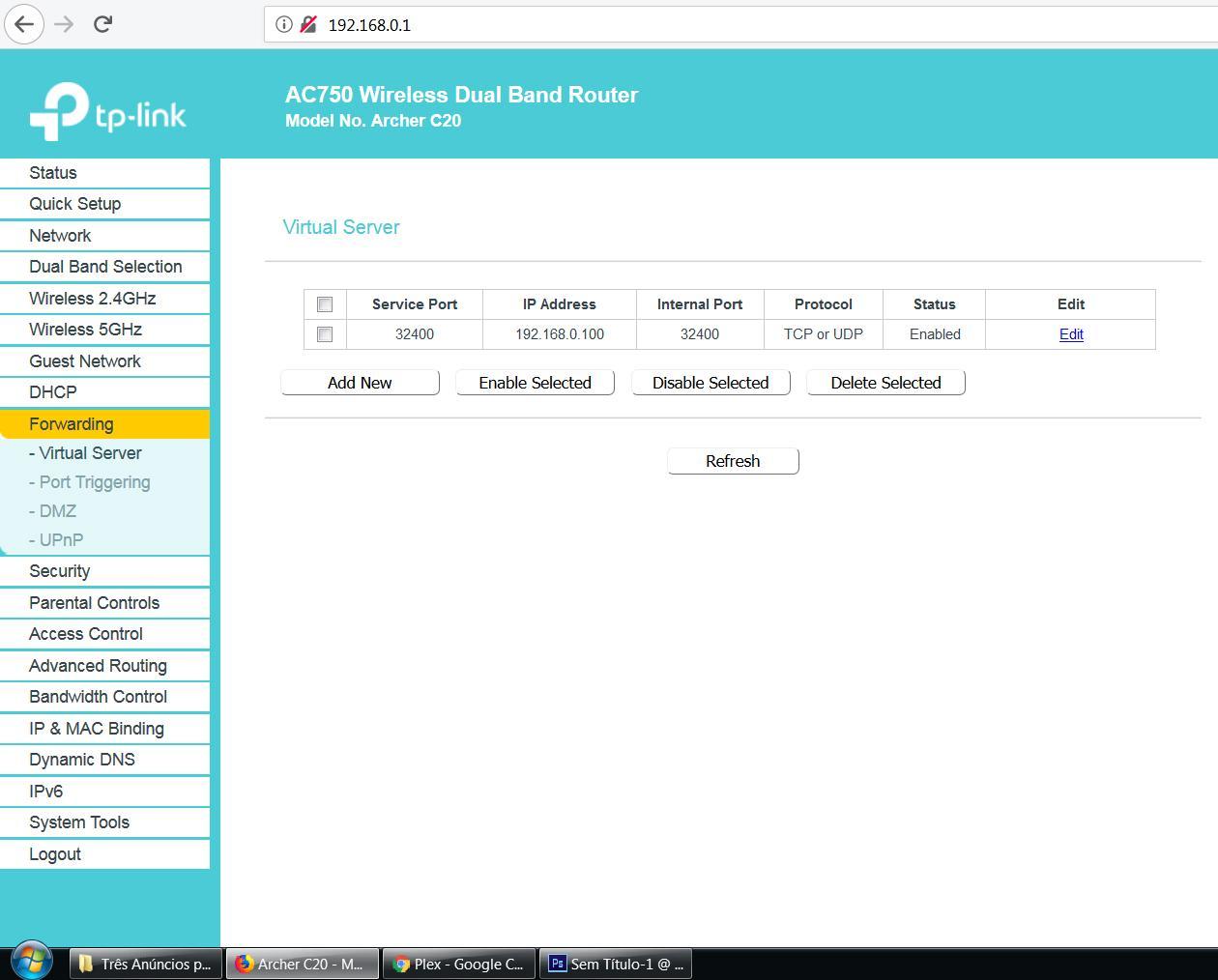The width and height of the screenshot is (1218, 980).
Task: Click the address bar showing 192.168.0.1
Action: tap(739, 24)
